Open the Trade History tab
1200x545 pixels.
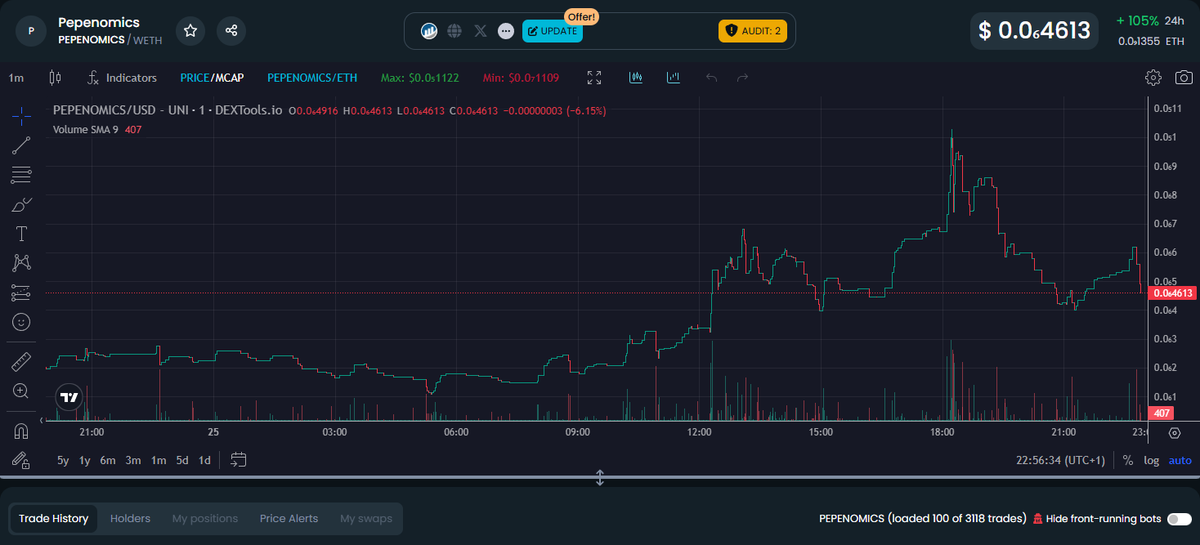pos(54,519)
